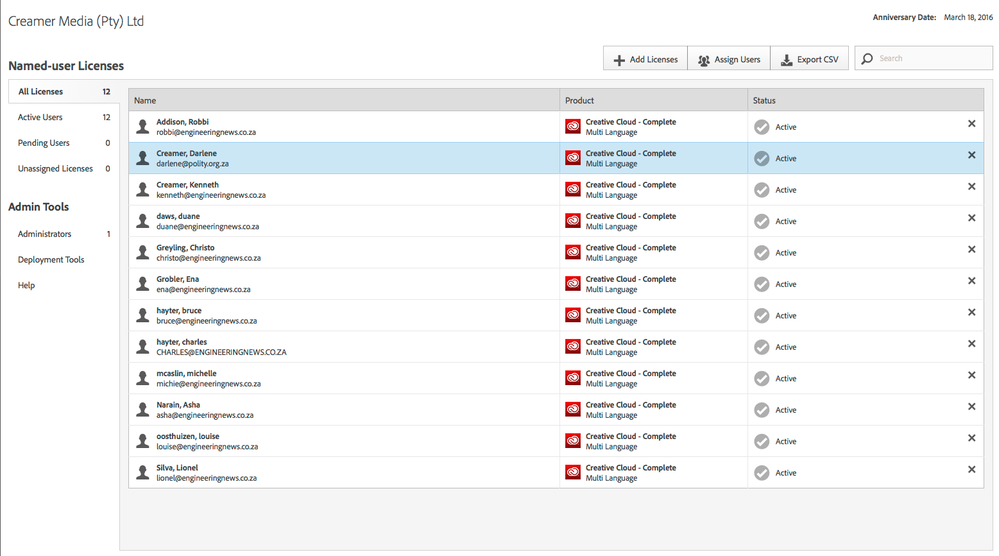999x556 pixels.
Task: View Unassigned Licenses
Action: [x=55, y=169]
